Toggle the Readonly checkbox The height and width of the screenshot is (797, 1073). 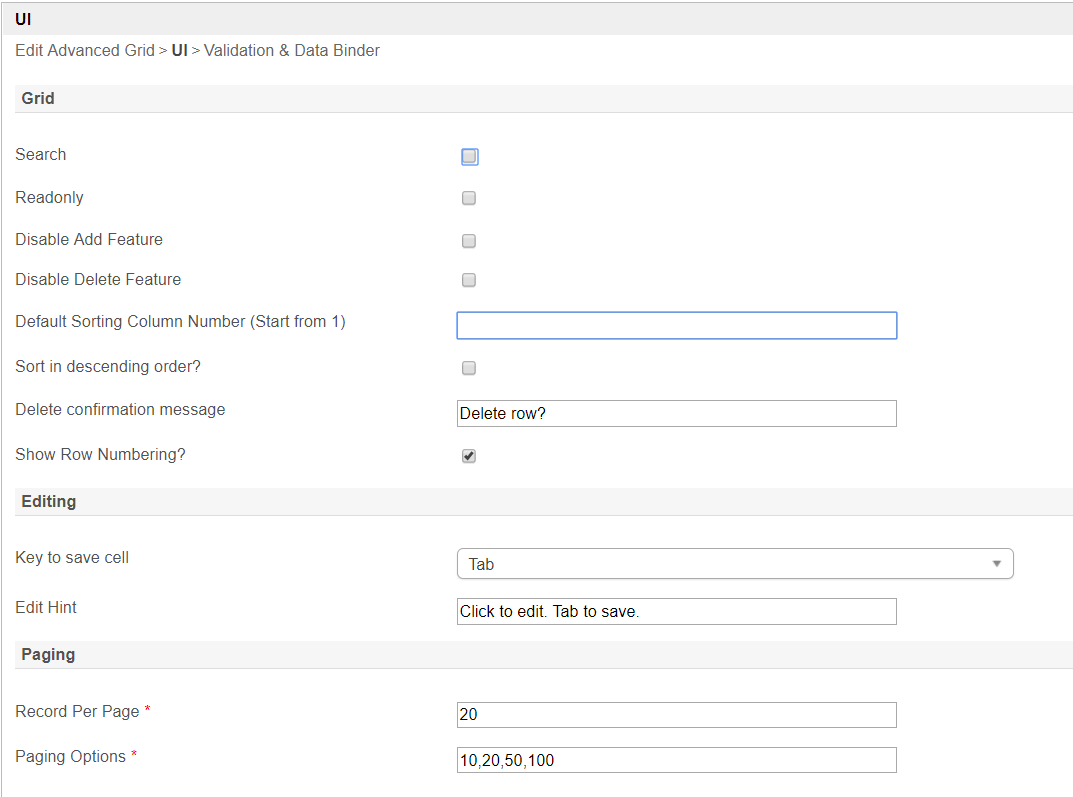pyautogui.click(x=469, y=198)
